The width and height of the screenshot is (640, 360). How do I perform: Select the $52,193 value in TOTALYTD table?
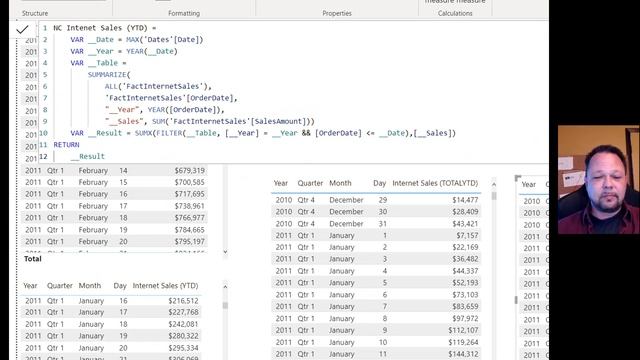point(465,282)
